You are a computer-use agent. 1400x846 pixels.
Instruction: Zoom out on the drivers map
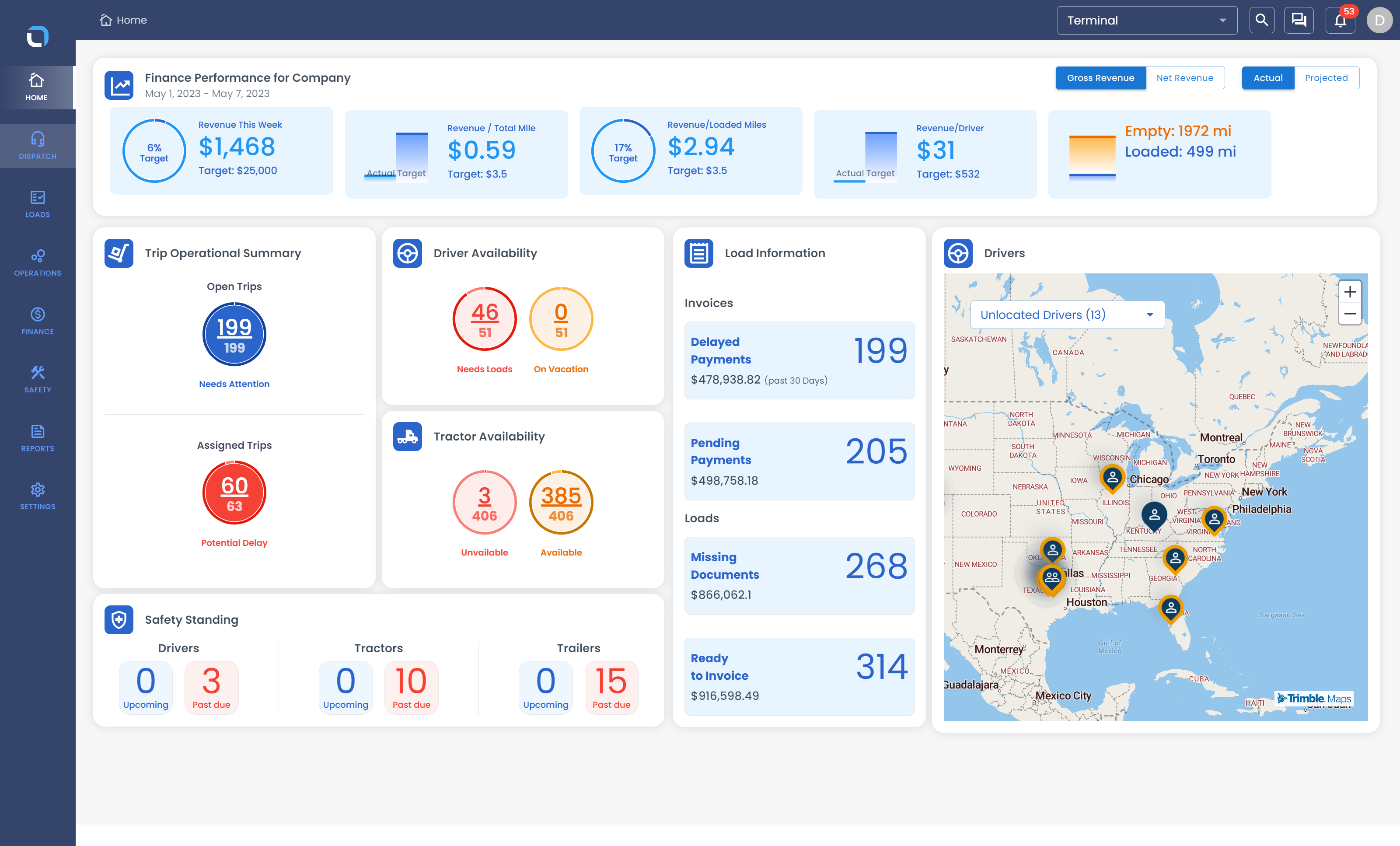point(1350,314)
